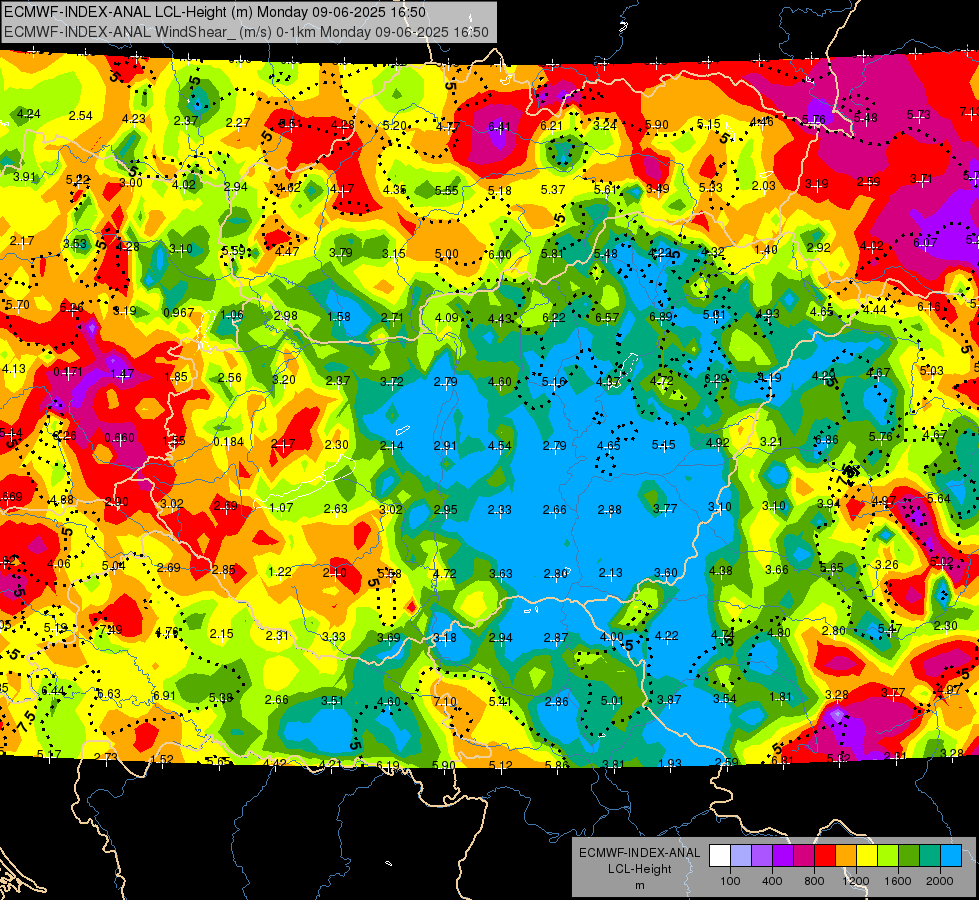Click the legend tick label 1200
This screenshot has height=900, width=979.
[x=855, y=881]
